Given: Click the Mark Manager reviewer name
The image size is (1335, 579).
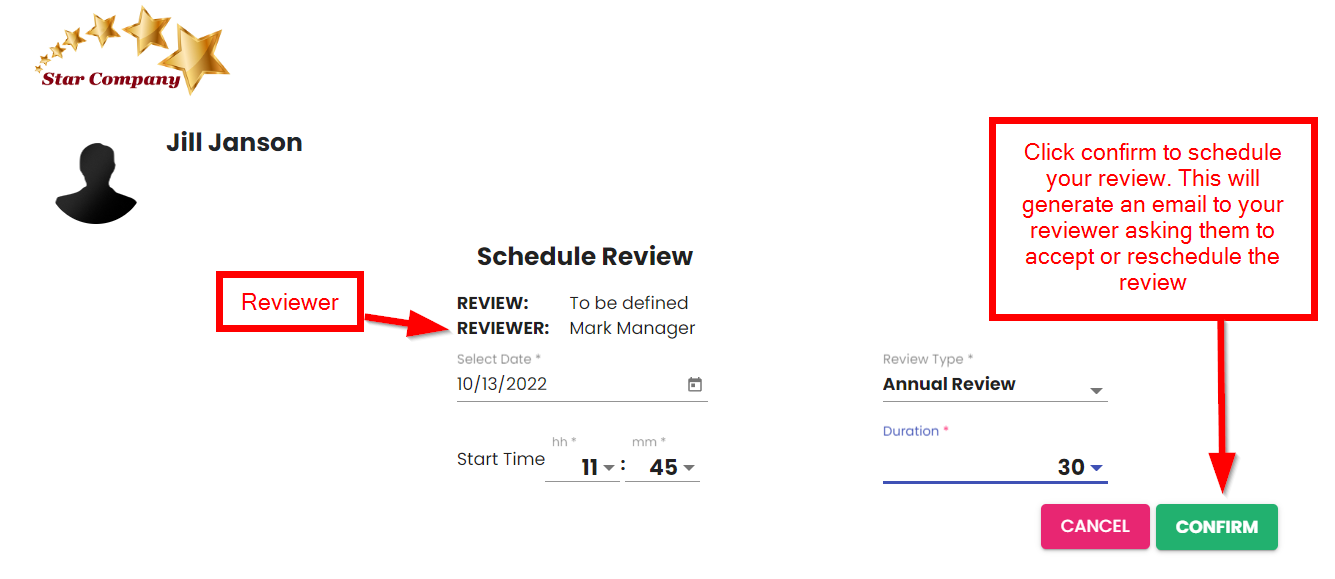Looking at the screenshot, I should (x=632, y=328).
